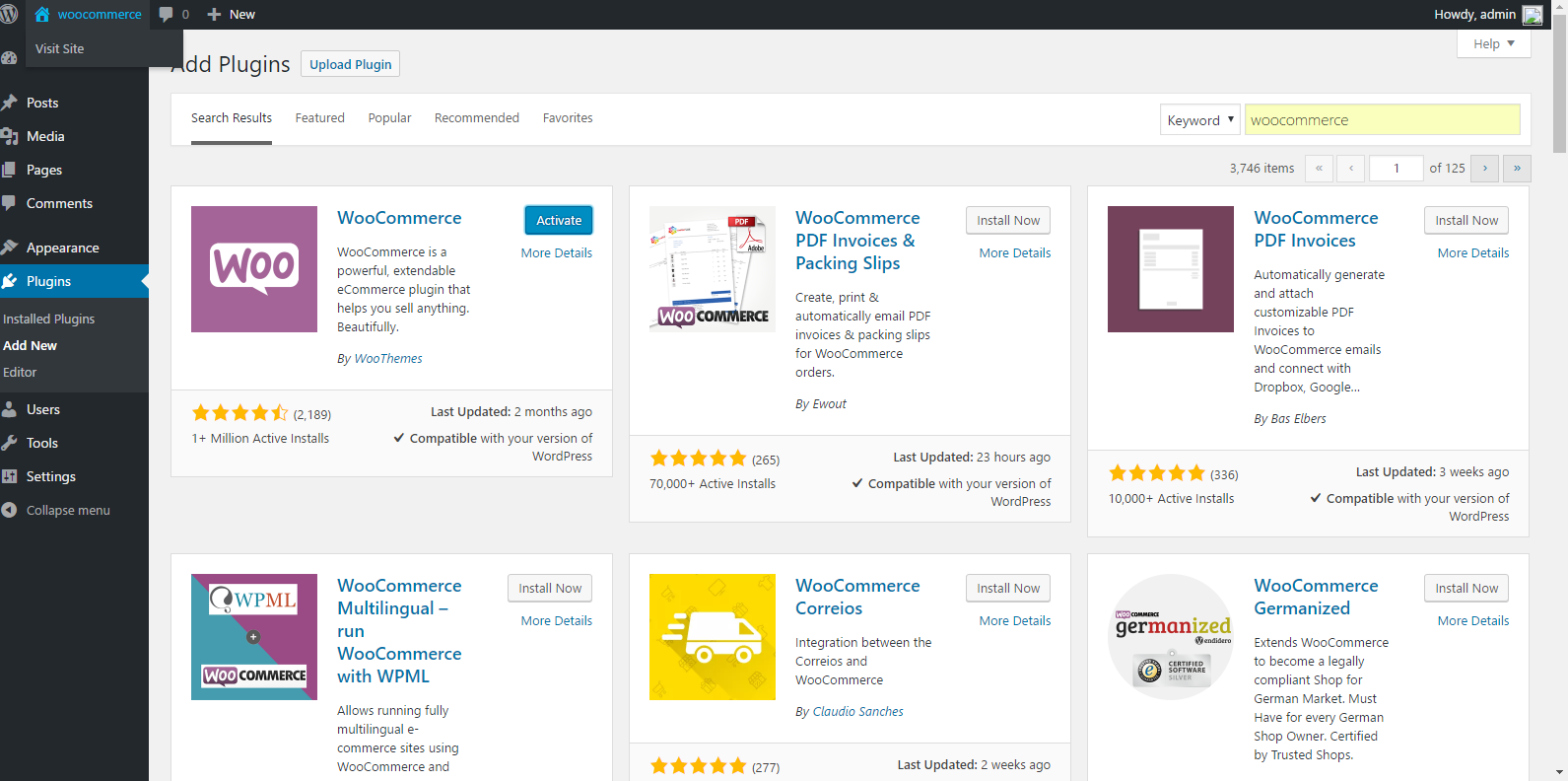The image size is (1568, 781).
Task: Switch to the Featured tab
Action: click(x=320, y=118)
